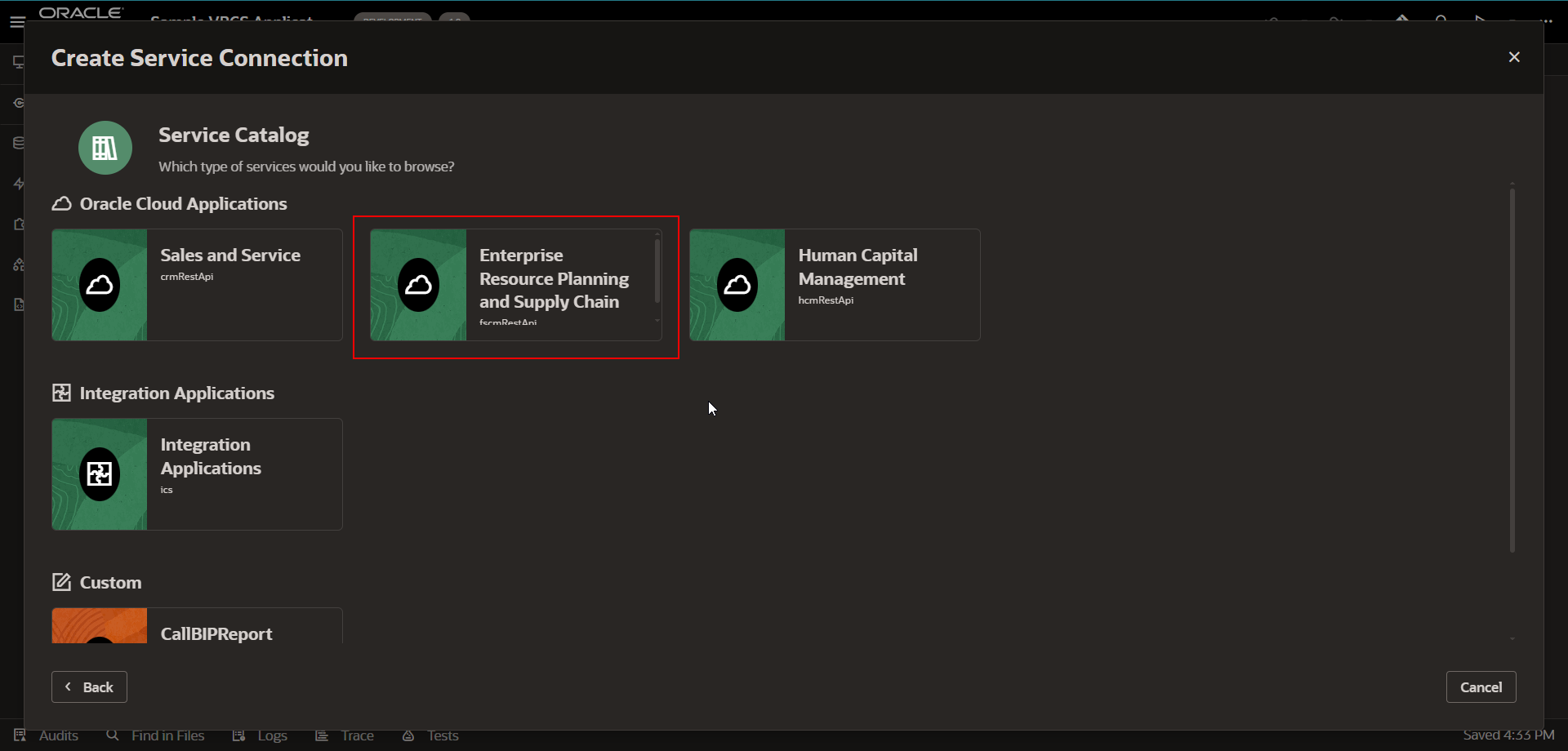
Task: Open Find in Files in the bottom bar
Action: [x=155, y=735]
